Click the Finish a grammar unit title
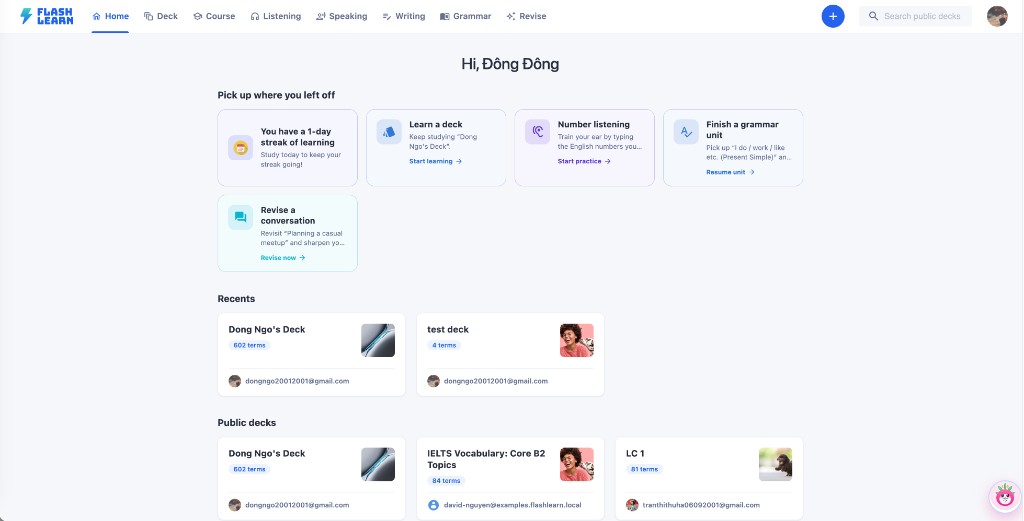 (743, 129)
